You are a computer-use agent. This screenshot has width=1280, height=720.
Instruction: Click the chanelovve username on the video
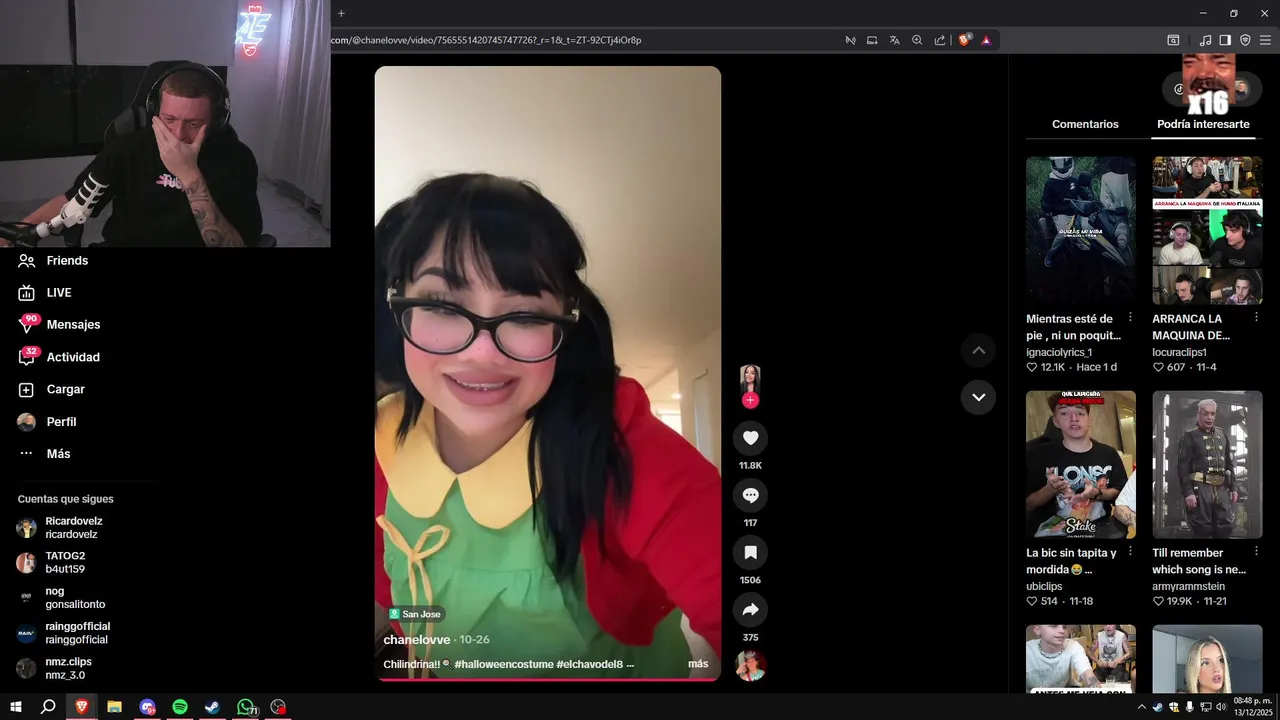[x=417, y=640]
